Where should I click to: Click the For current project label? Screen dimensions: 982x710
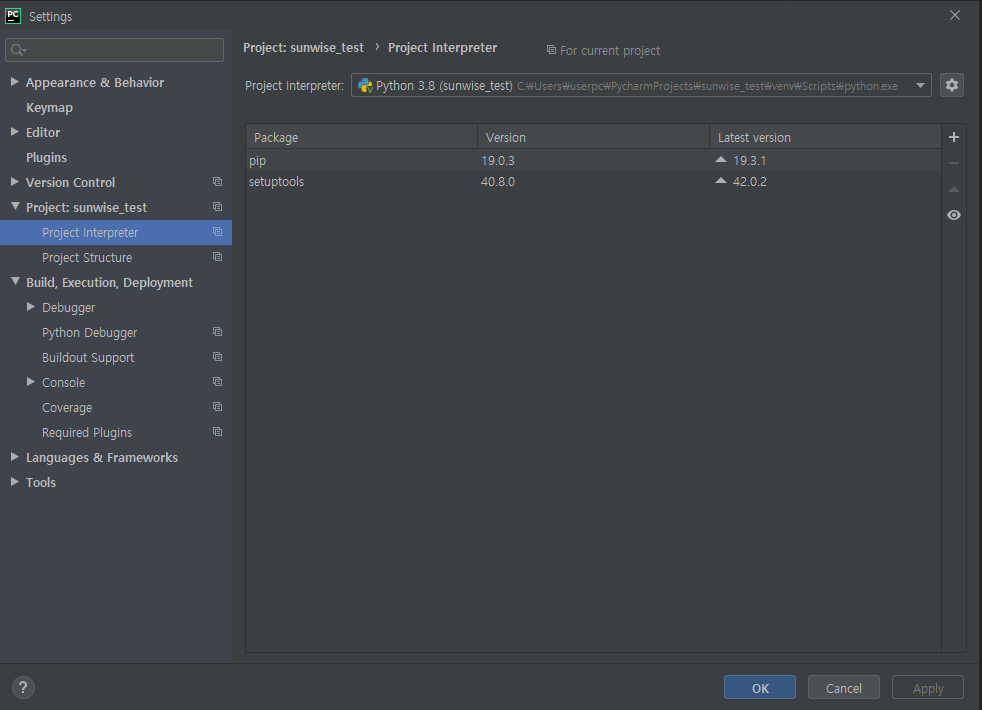[x=610, y=51]
